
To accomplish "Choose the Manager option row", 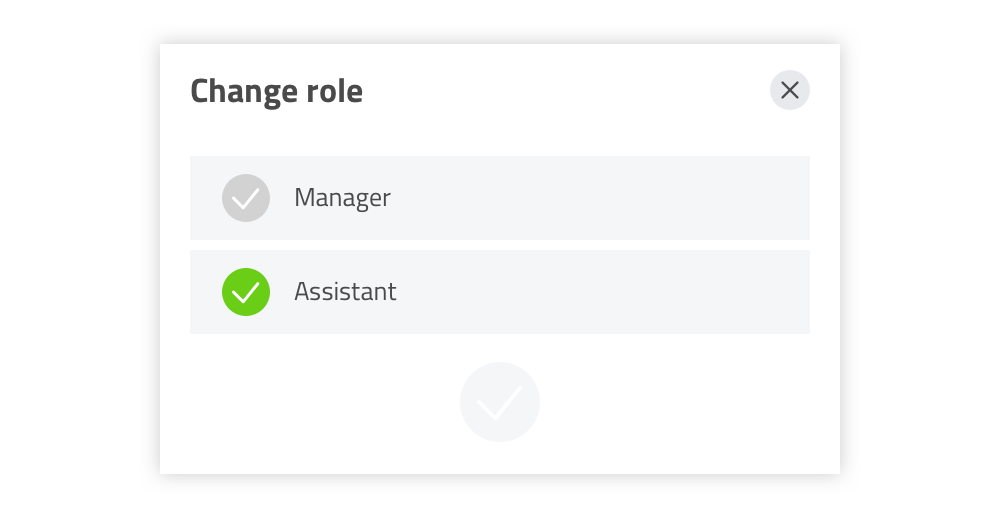I will point(500,198).
